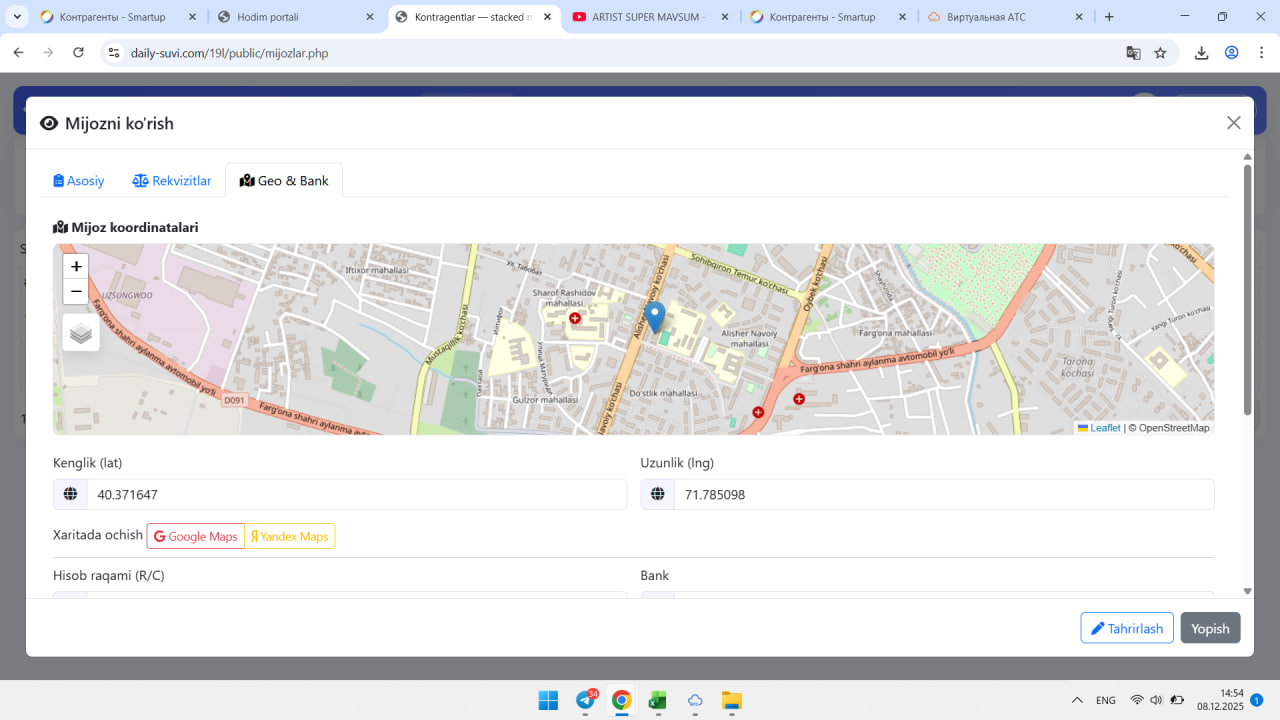Open Excel from the taskbar
The height and width of the screenshot is (720, 1280).
coord(658,700)
